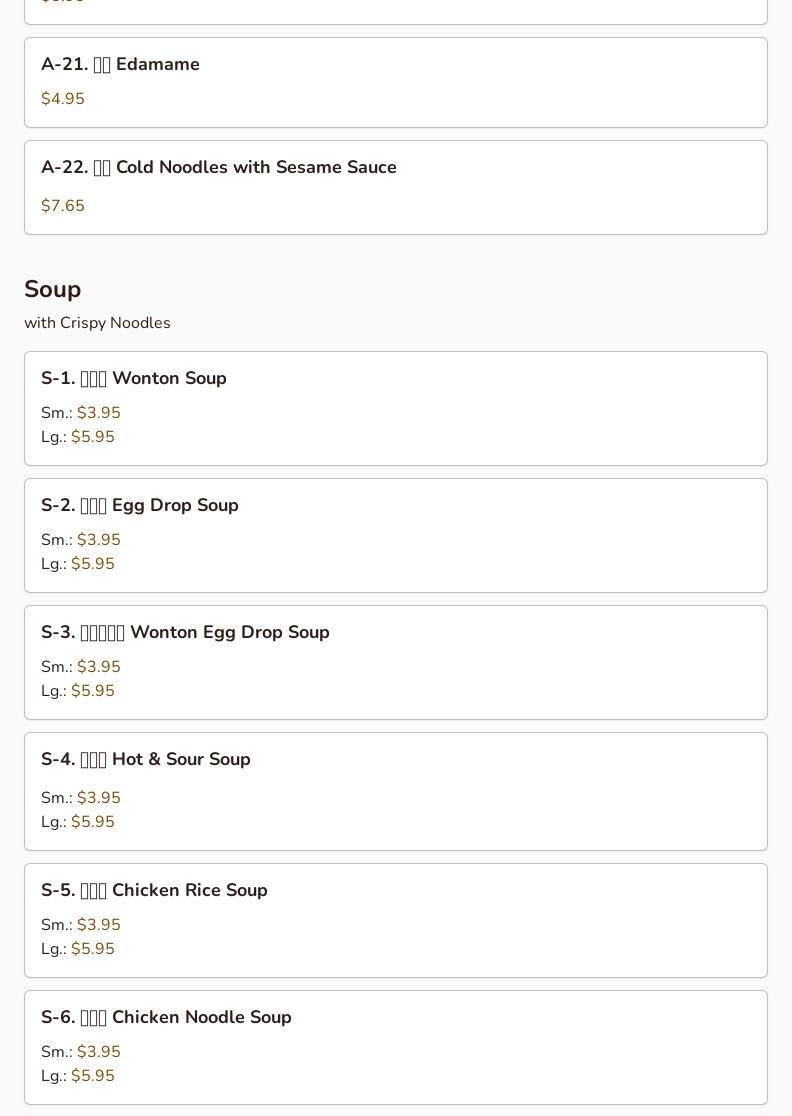
Task: Pick the small Wonton Egg Drop Soup price
Action: pos(98,667)
